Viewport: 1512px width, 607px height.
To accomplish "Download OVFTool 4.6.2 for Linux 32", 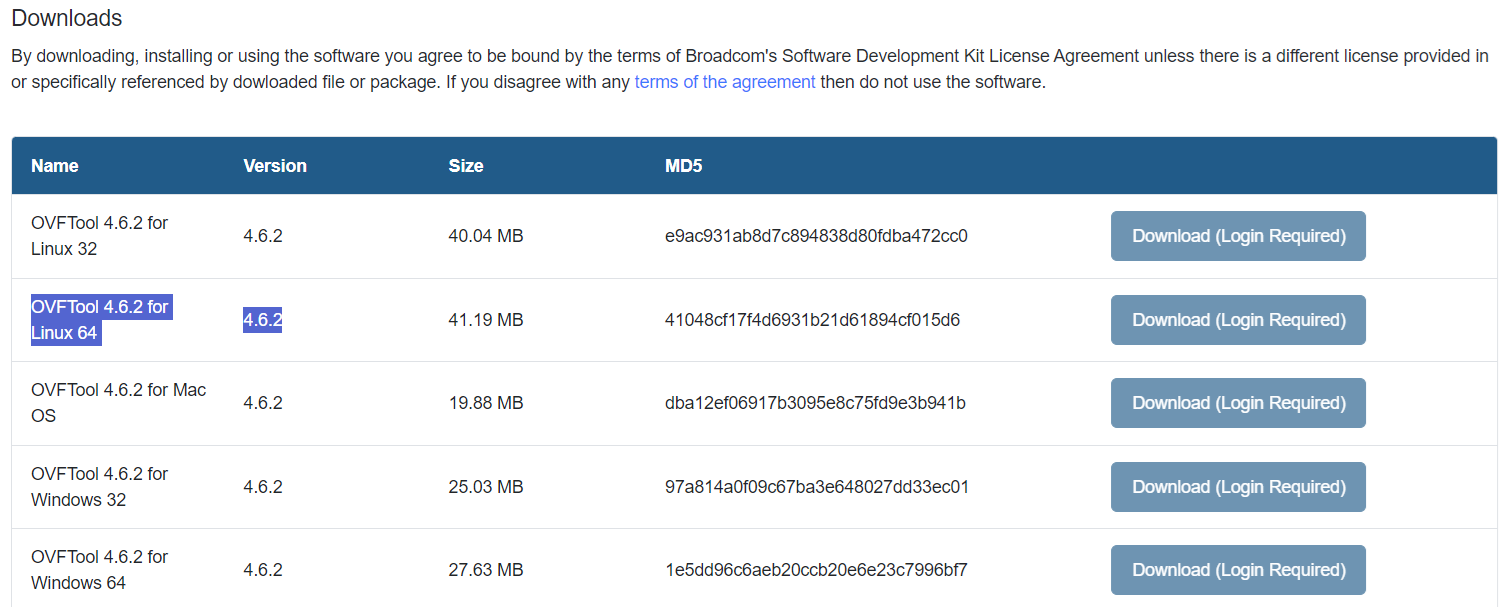I will [x=1238, y=236].
